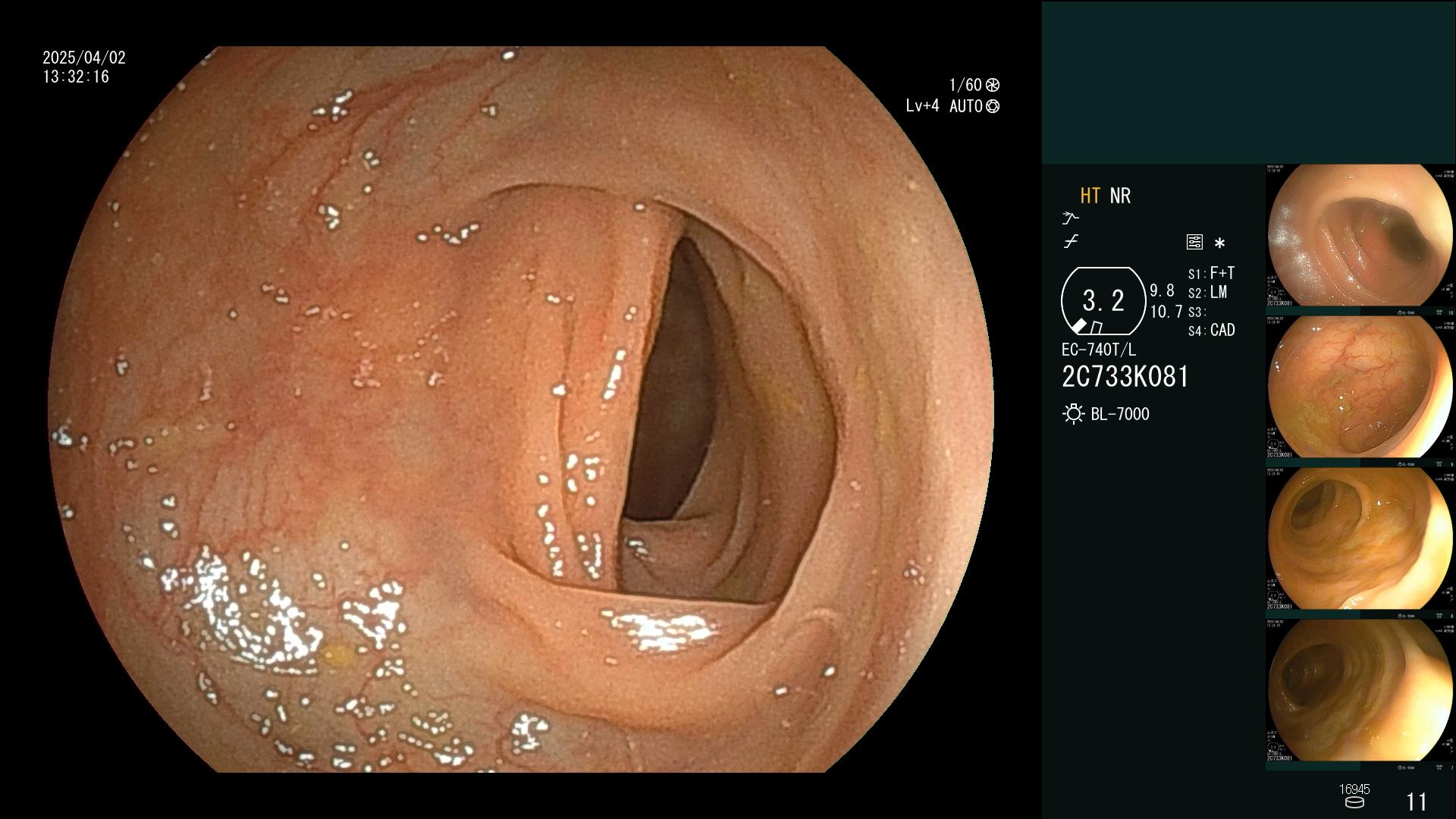Click the structure emphasis curve icon

point(1071,242)
